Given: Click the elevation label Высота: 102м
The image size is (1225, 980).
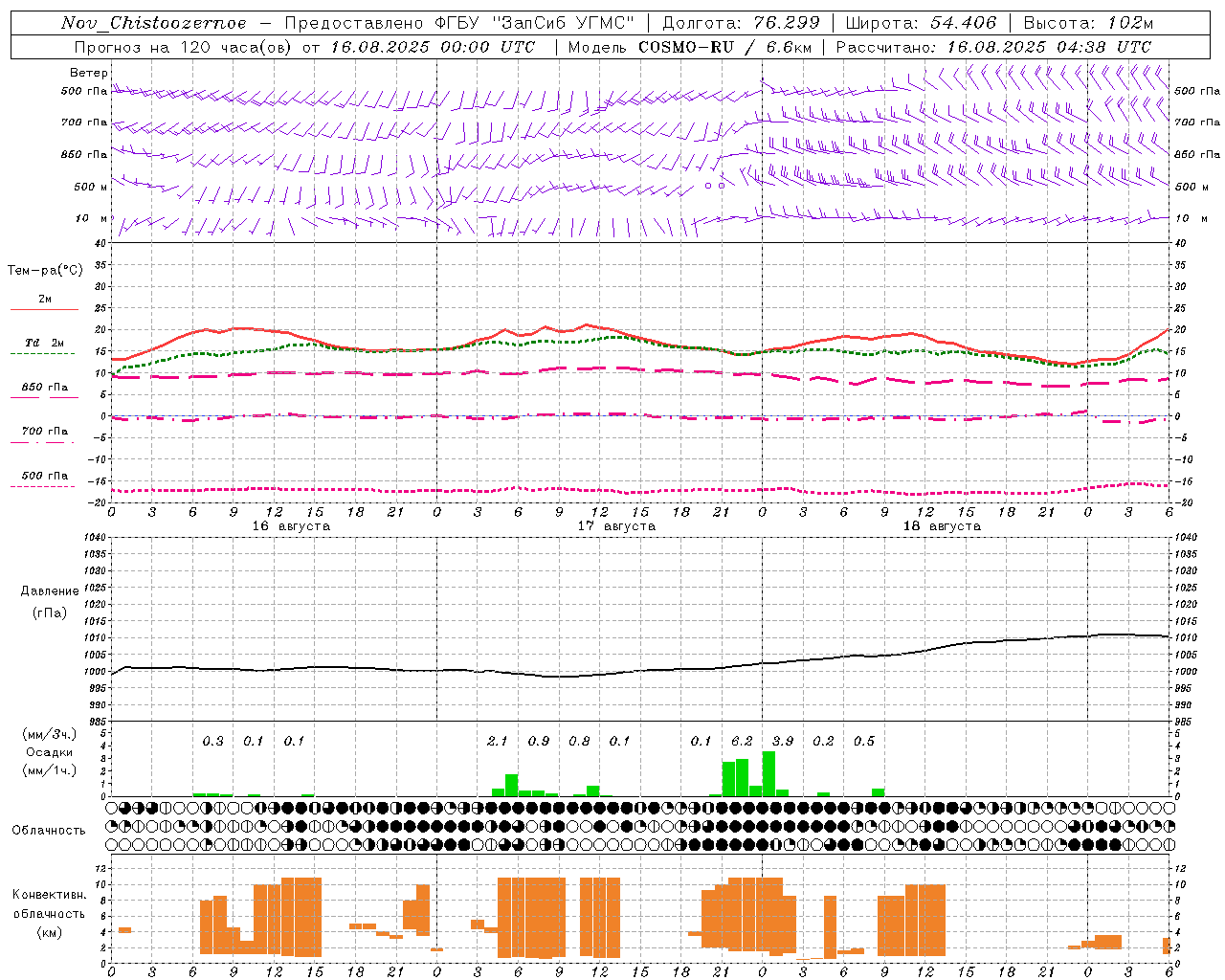Looking at the screenshot, I should (1088, 23).
